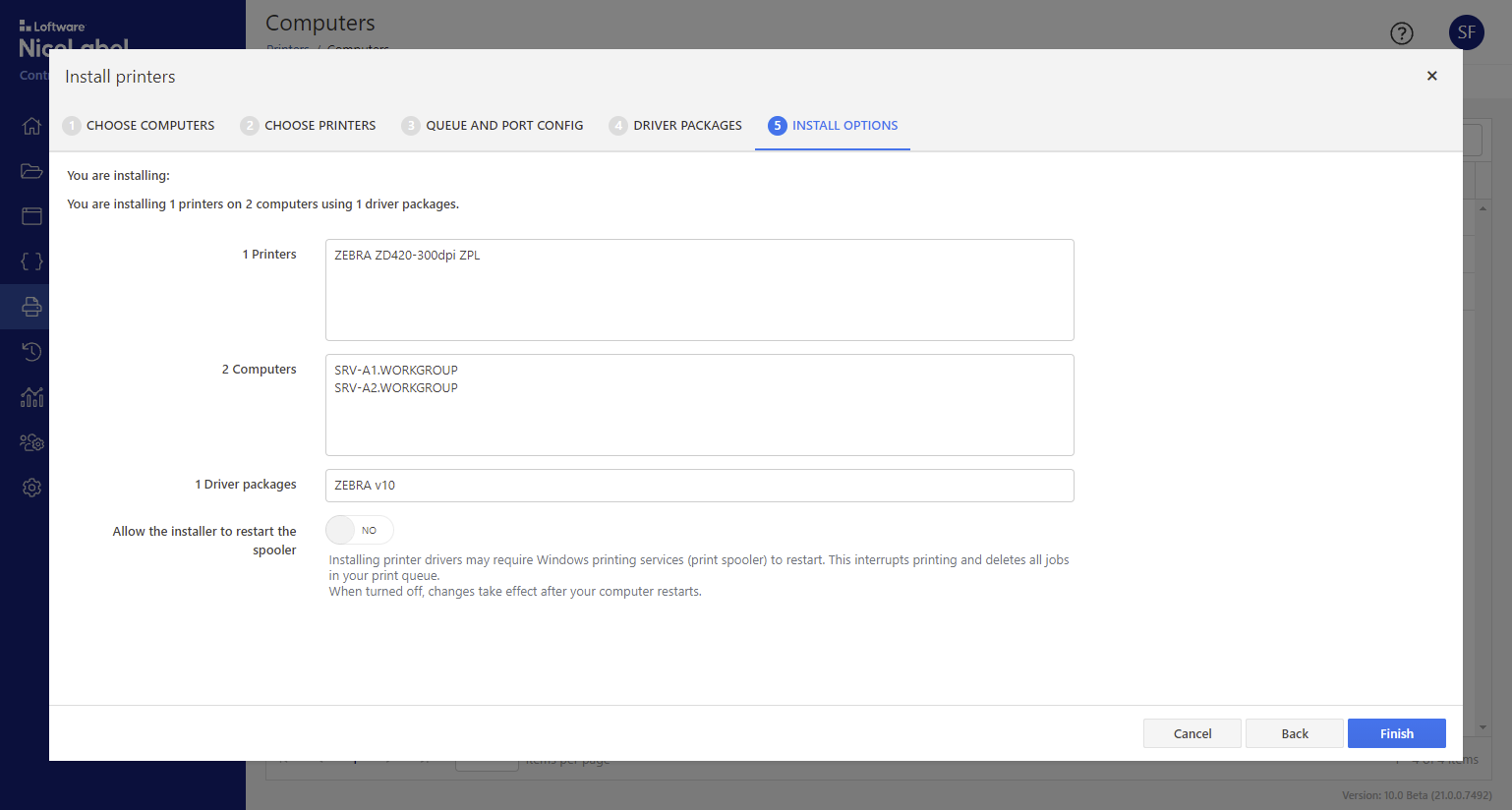Image resolution: width=1512 pixels, height=810 pixels.
Task: Switch to Choose Printers step tab
Action: coord(309,126)
